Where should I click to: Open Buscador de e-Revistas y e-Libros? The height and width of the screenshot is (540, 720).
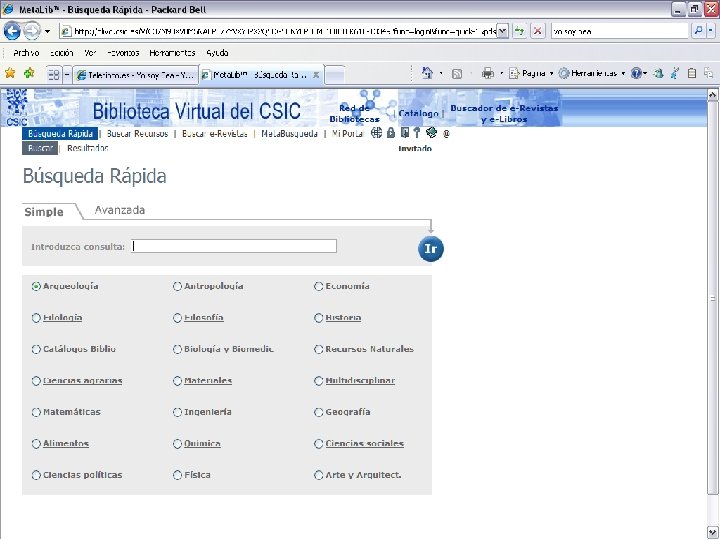[x=504, y=113]
